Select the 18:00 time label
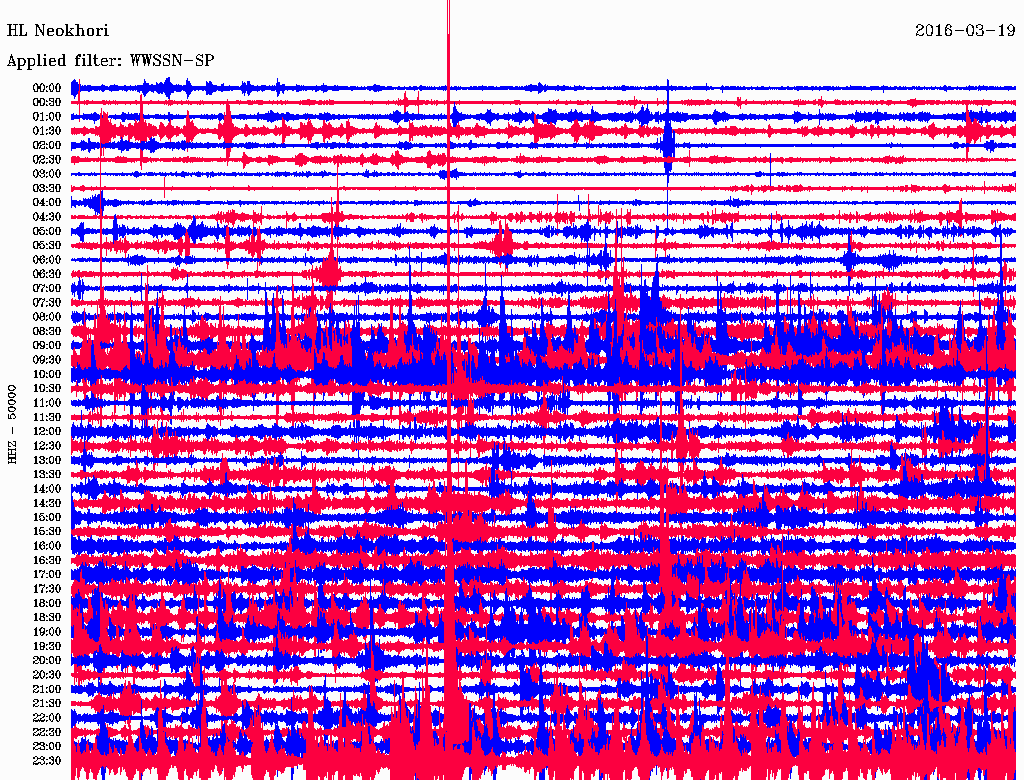The height and width of the screenshot is (780, 1024). point(47,603)
